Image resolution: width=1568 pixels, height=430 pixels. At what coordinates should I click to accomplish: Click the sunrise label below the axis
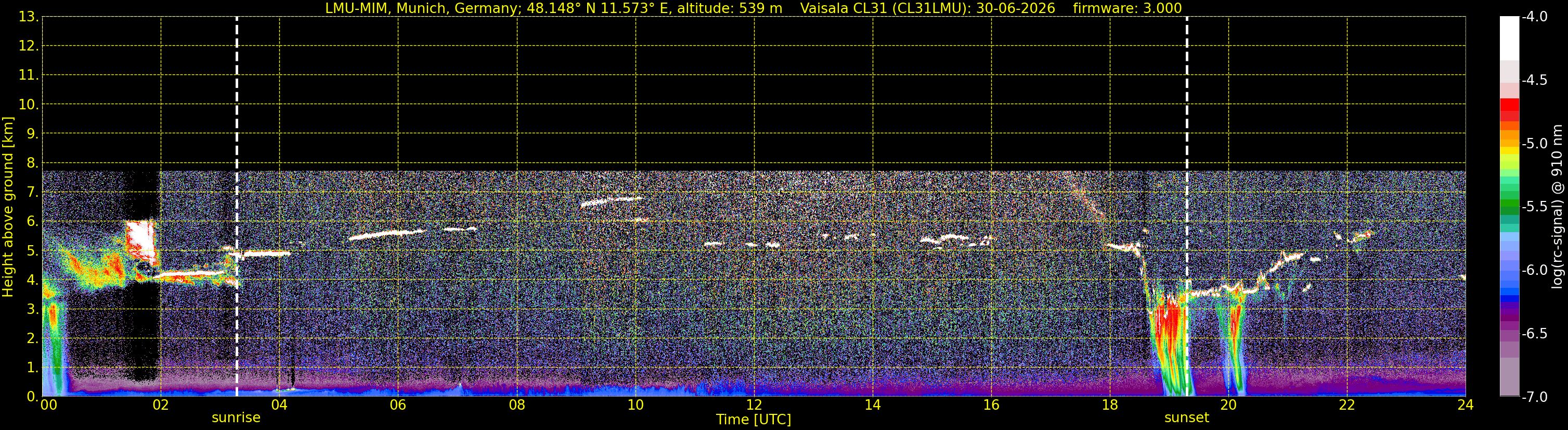(x=236, y=418)
